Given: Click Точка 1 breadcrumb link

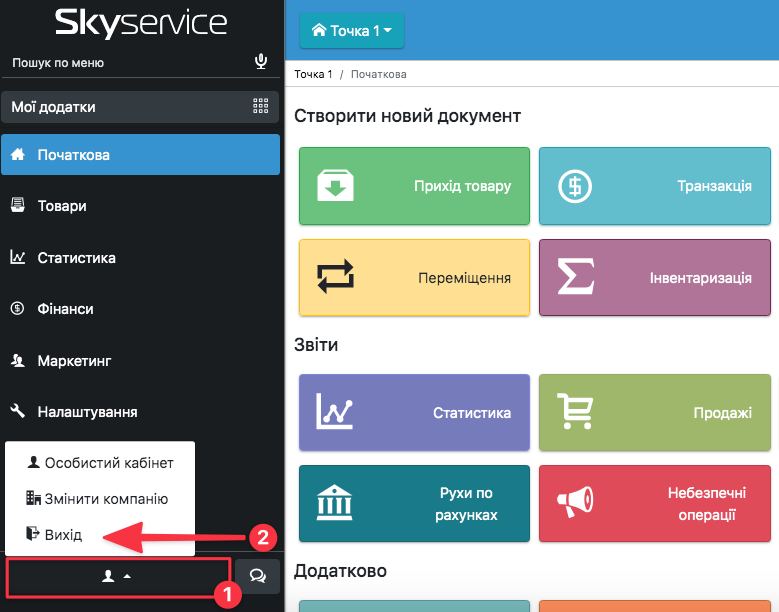Looking at the screenshot, I should [313, 75].
